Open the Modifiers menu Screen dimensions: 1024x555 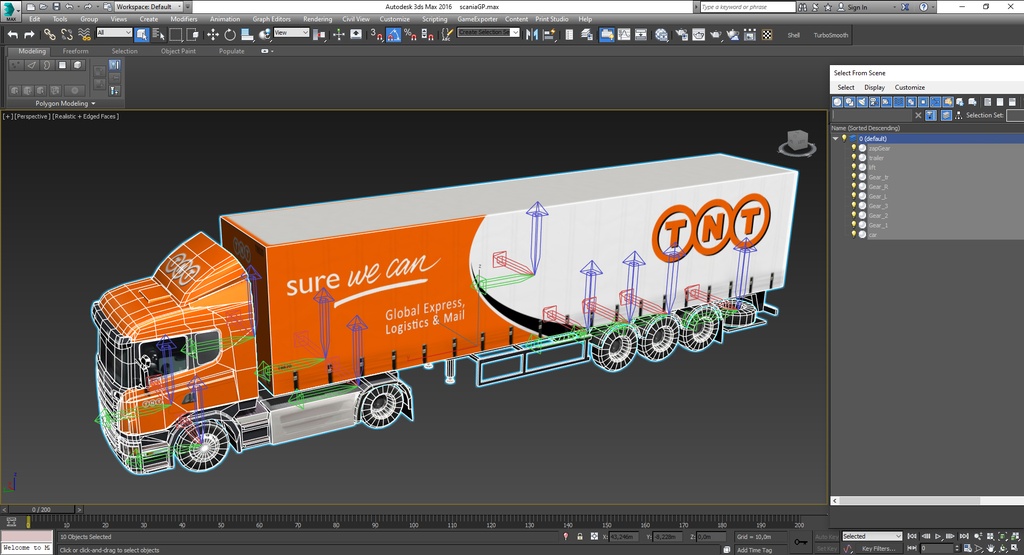[183, 19]
